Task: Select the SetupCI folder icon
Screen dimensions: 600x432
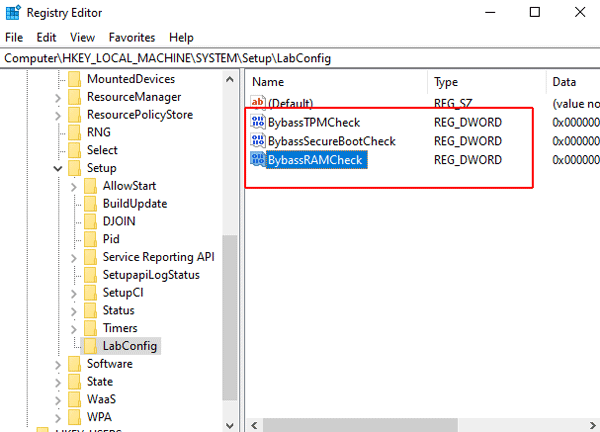Action: click(x=91, y=293)
